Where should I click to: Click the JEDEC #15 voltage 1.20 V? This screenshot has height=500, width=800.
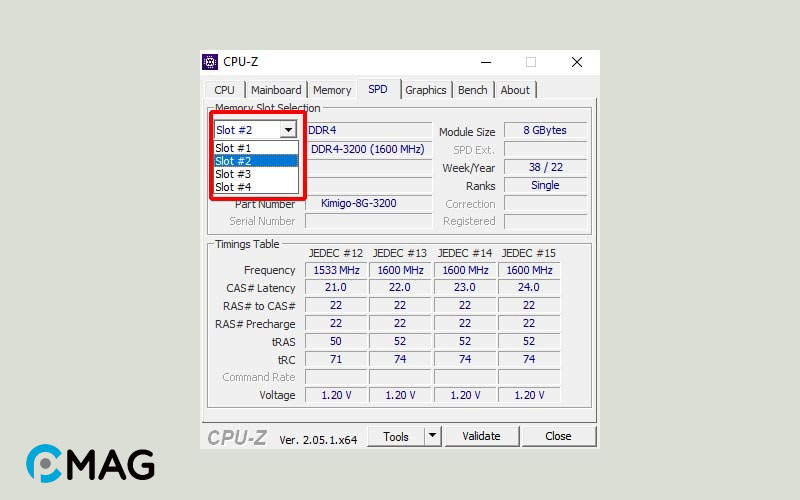coord(529,395)
